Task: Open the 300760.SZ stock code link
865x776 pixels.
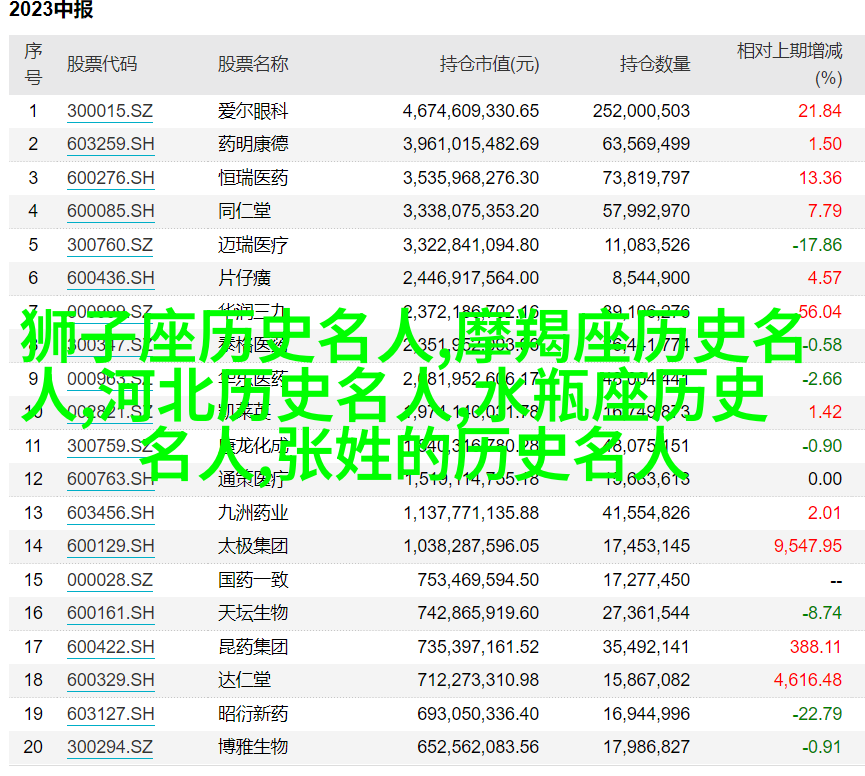Action: coord(110,245)
